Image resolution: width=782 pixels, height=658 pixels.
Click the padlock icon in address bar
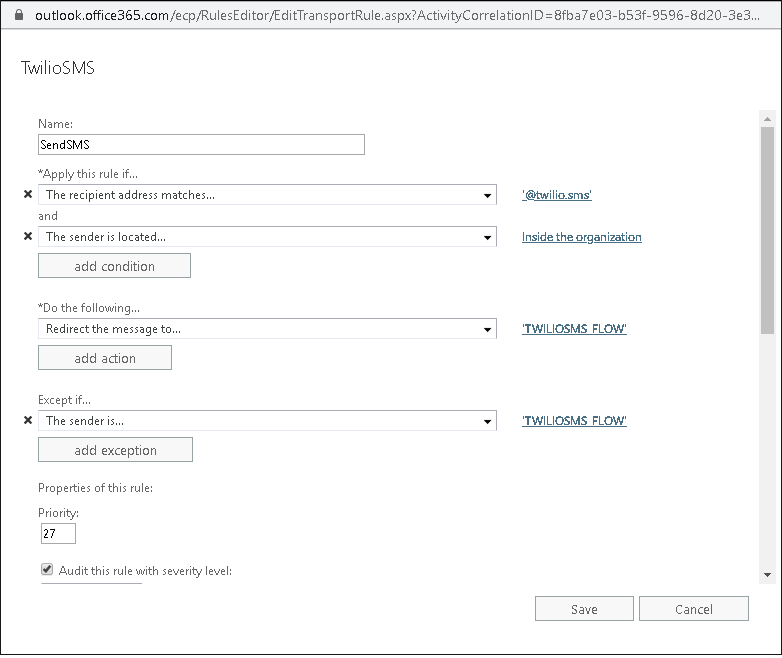click(x=19, y=15)
